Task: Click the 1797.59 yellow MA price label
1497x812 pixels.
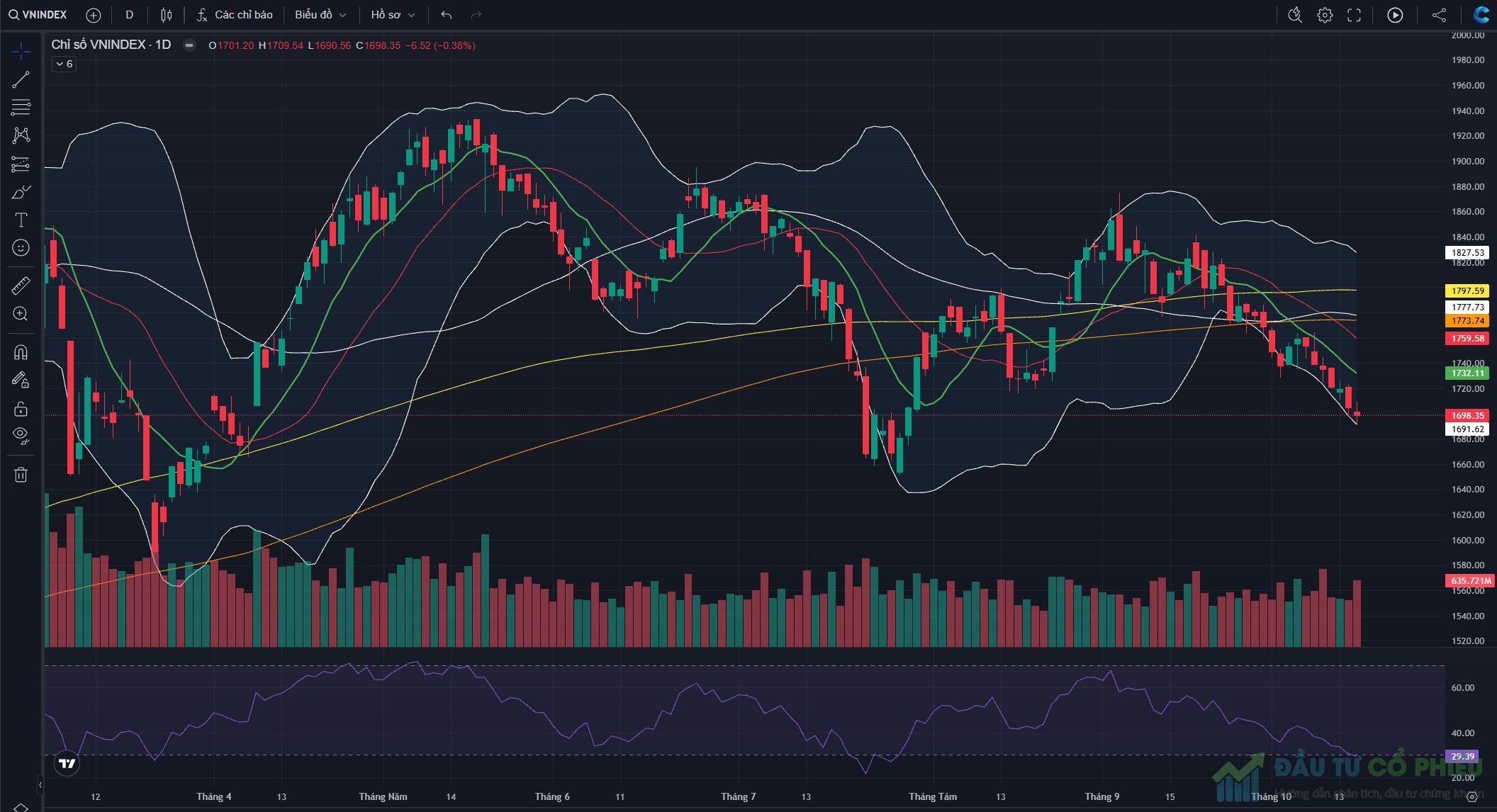Action: click(1467, 291)
